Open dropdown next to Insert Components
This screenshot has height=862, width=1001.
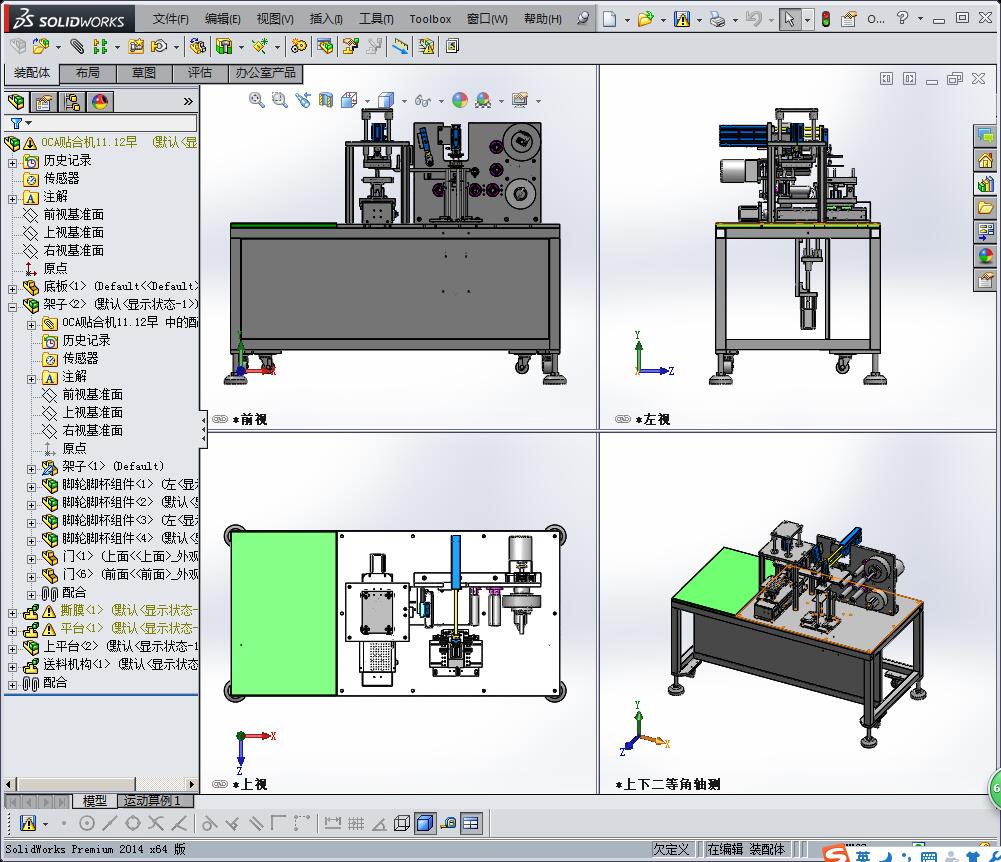pos(58,47)
